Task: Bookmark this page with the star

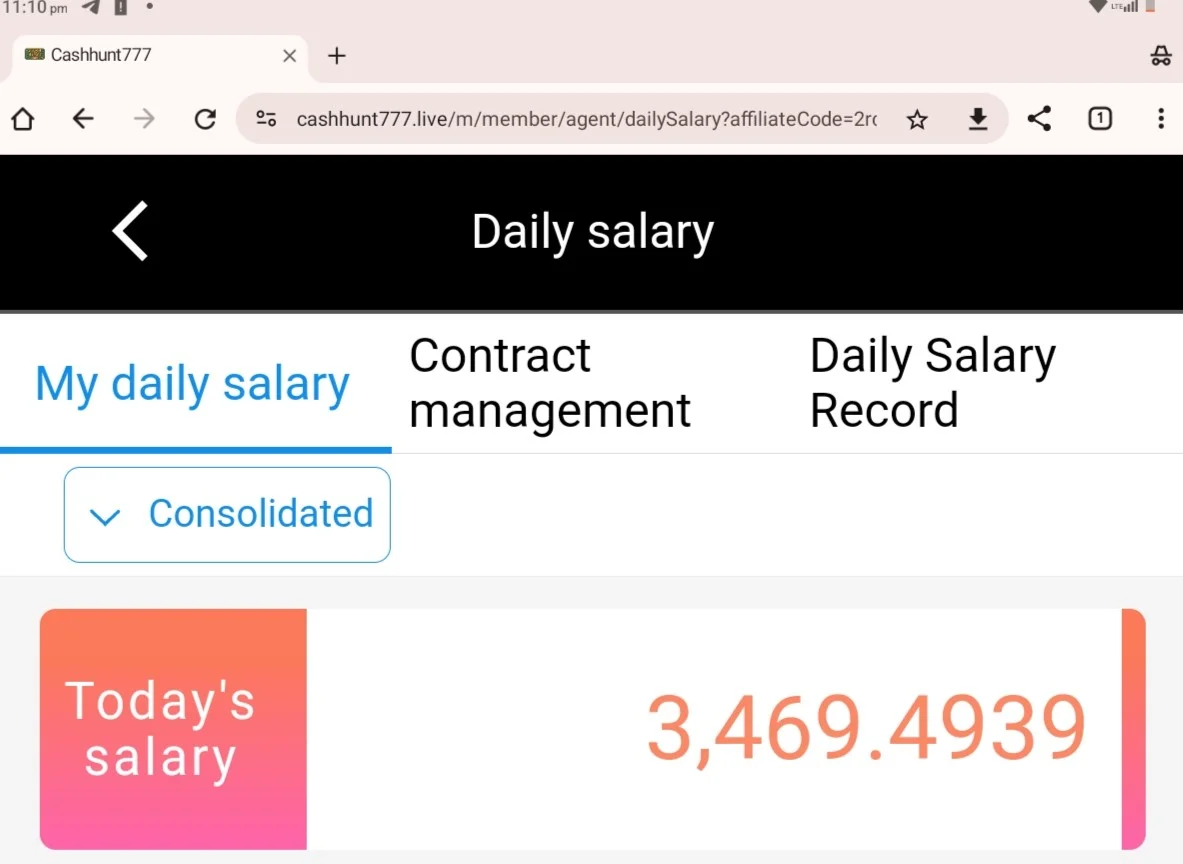Action: [x=917, y=119]
